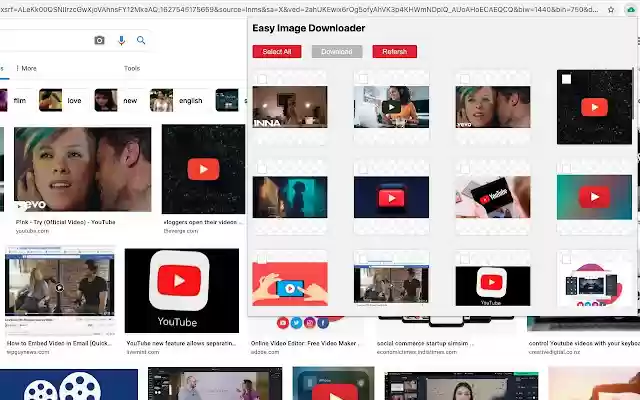Click the blue search magnifier icon
The height and width of the screenshot is (400, 640).
click(x=141, y=40)
